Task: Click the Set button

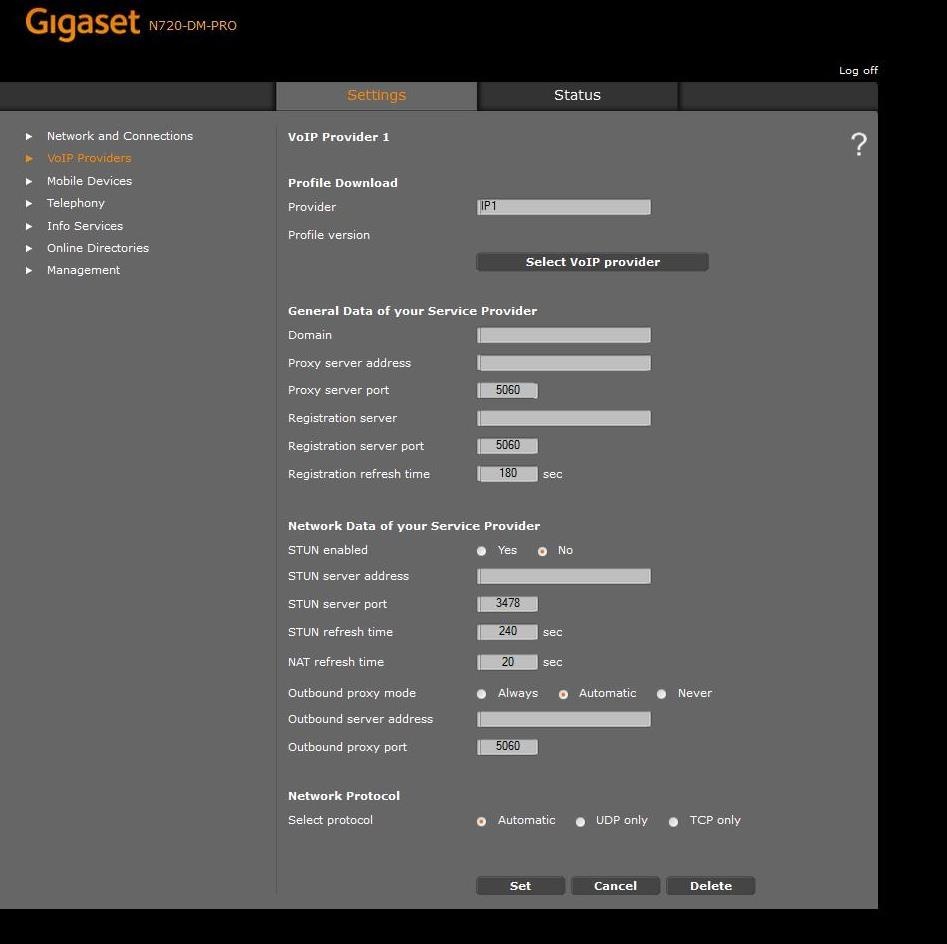Action: click(520, 886)
